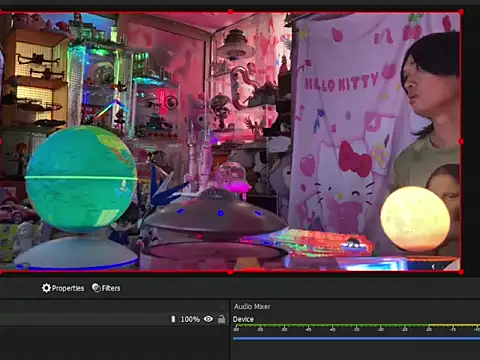Click the Audio Mixer panel title

tap(252, 306)
